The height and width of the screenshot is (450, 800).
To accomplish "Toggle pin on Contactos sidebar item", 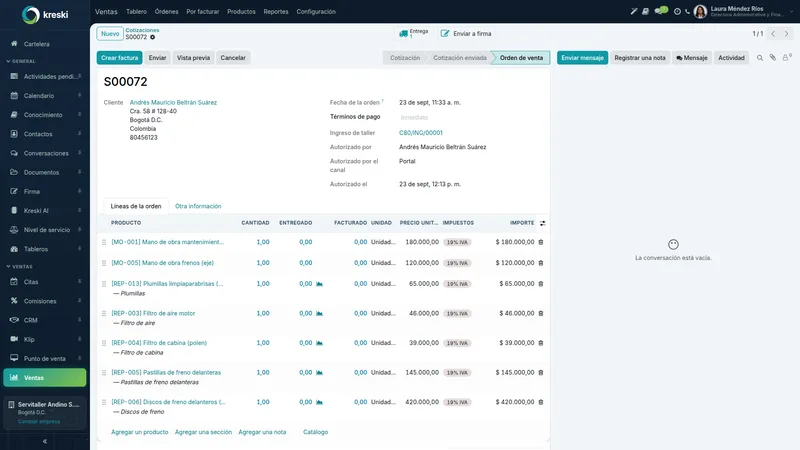I will (80, 133).
